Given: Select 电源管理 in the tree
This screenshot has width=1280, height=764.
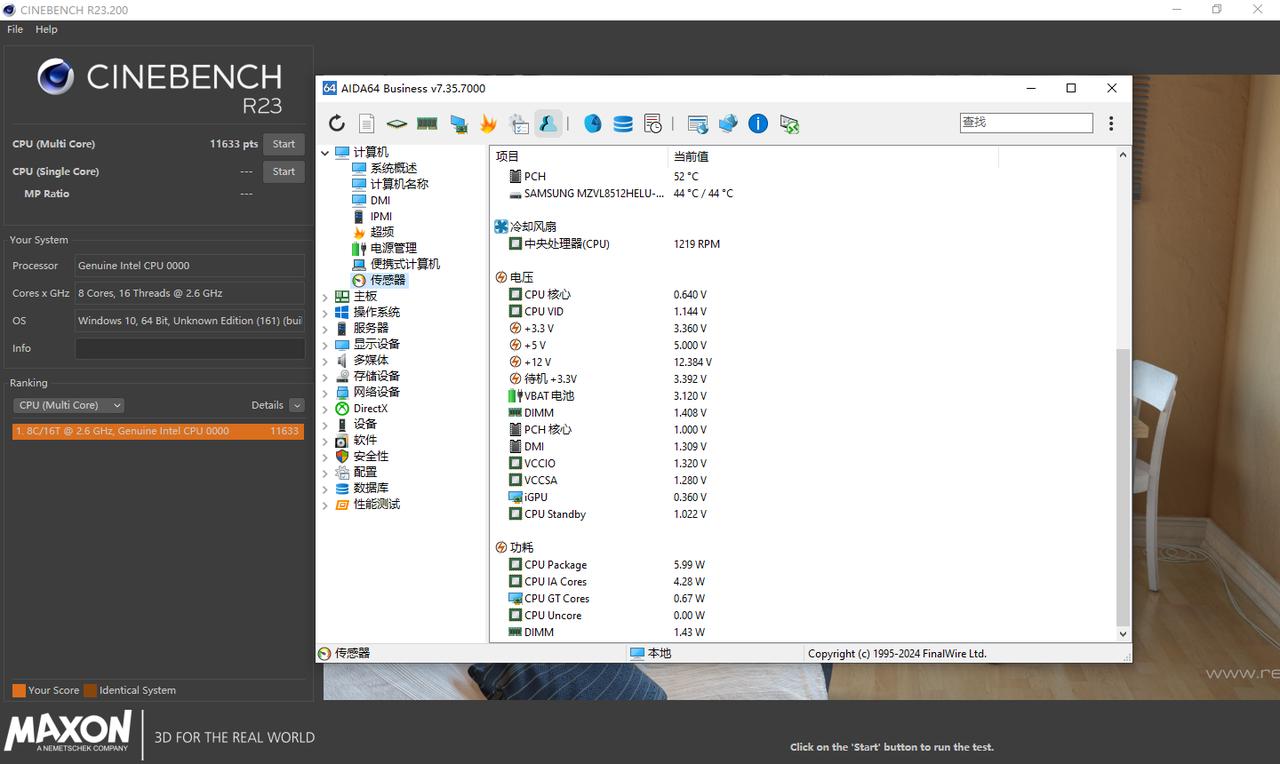Looking at the screenshot, I should [393, 248].
